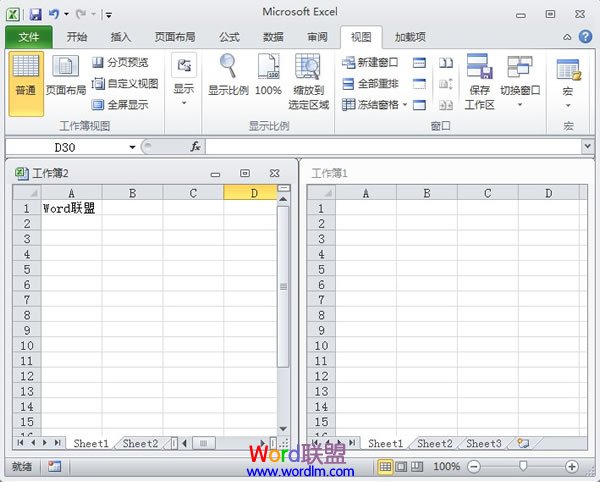Click New Window (新建窗口)
Image resolution: width=600 pixels, height=482 pixels.
click(370, 62)
